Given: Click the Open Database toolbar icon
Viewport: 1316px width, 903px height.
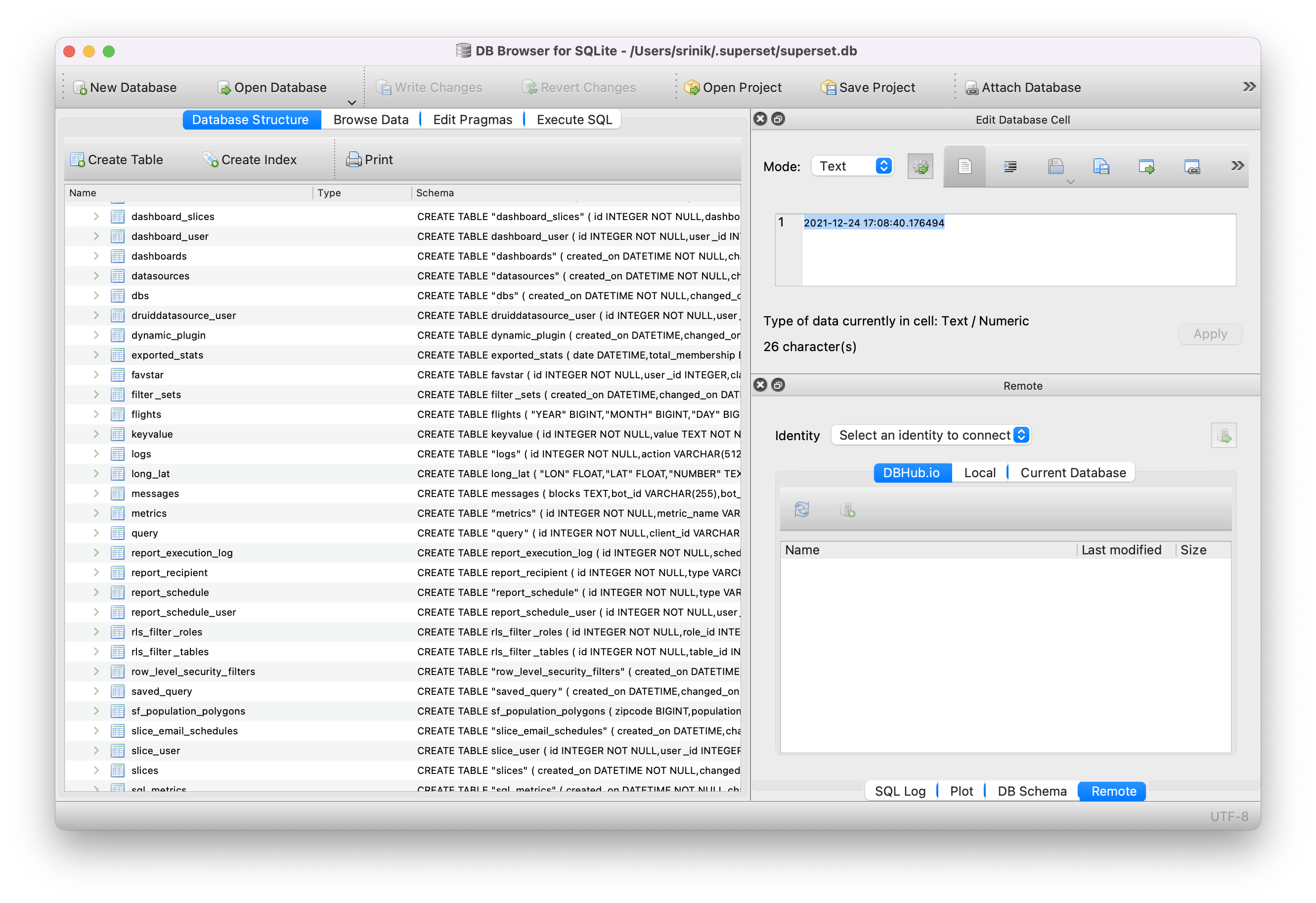Looking at the screenshot, I should (x=224, y=88).
